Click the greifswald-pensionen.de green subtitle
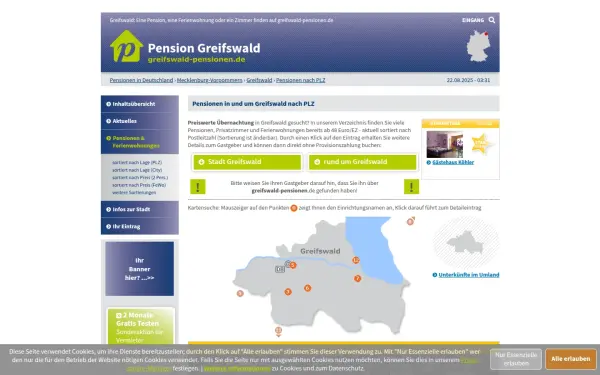Image resolution: width=600 pixels, height=375 pixels. (196, 59)
